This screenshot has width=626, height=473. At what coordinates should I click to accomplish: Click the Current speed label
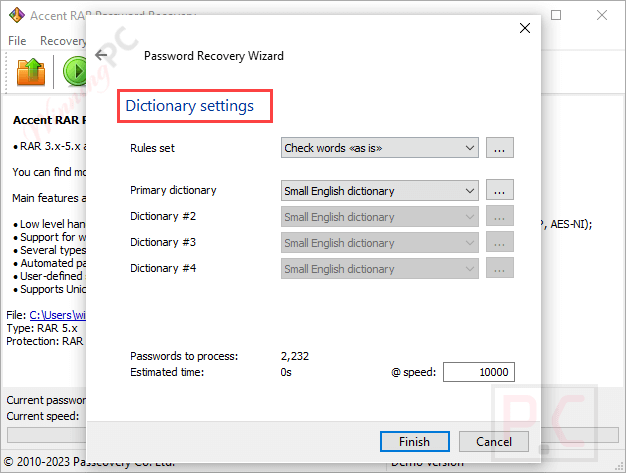pos(43,416)
